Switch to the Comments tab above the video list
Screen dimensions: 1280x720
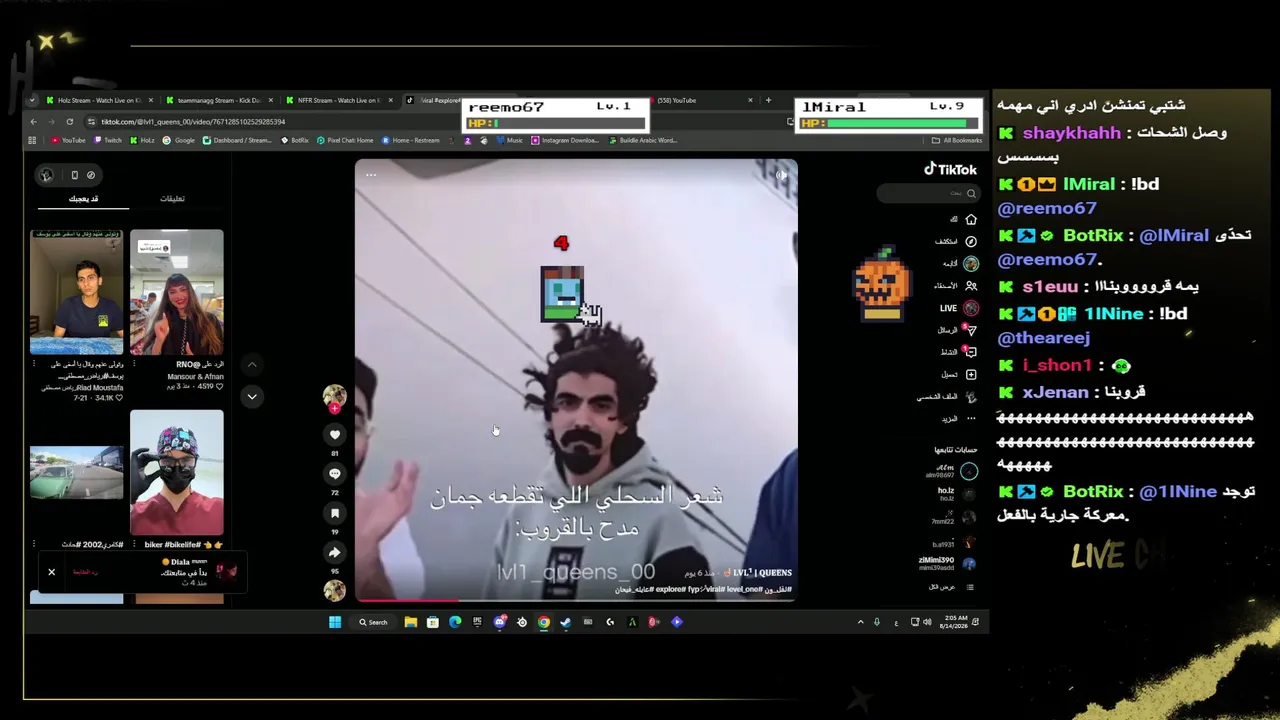pos(172,199)
